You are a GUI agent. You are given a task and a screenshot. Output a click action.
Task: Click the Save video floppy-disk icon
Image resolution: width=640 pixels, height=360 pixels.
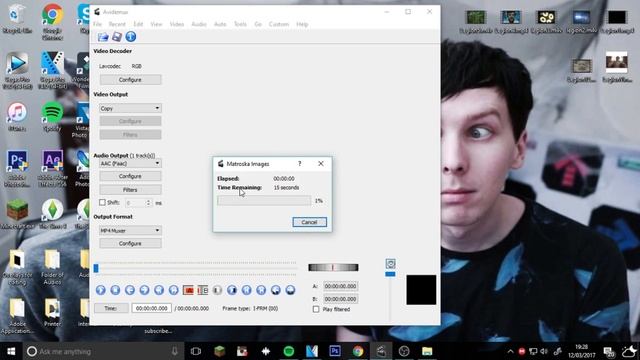click(117, 37)
